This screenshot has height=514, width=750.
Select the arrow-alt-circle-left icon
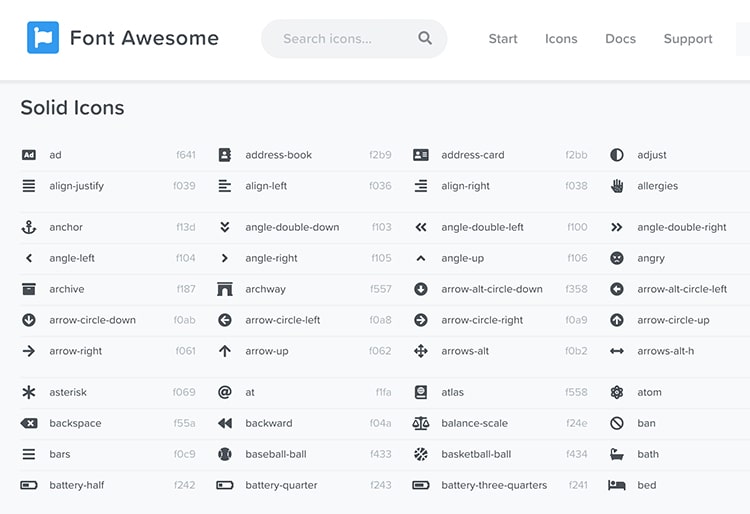(617, 289)
